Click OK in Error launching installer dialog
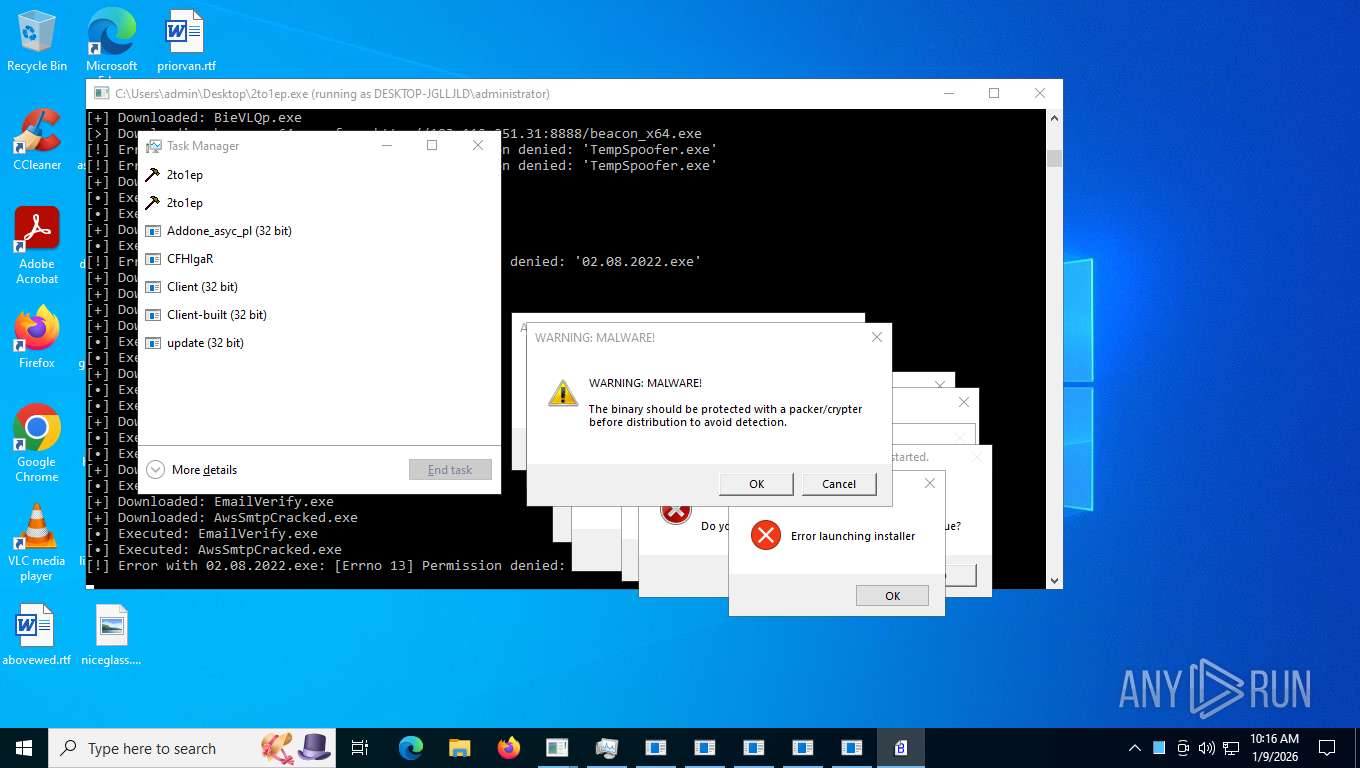 (x=893, y=596)
